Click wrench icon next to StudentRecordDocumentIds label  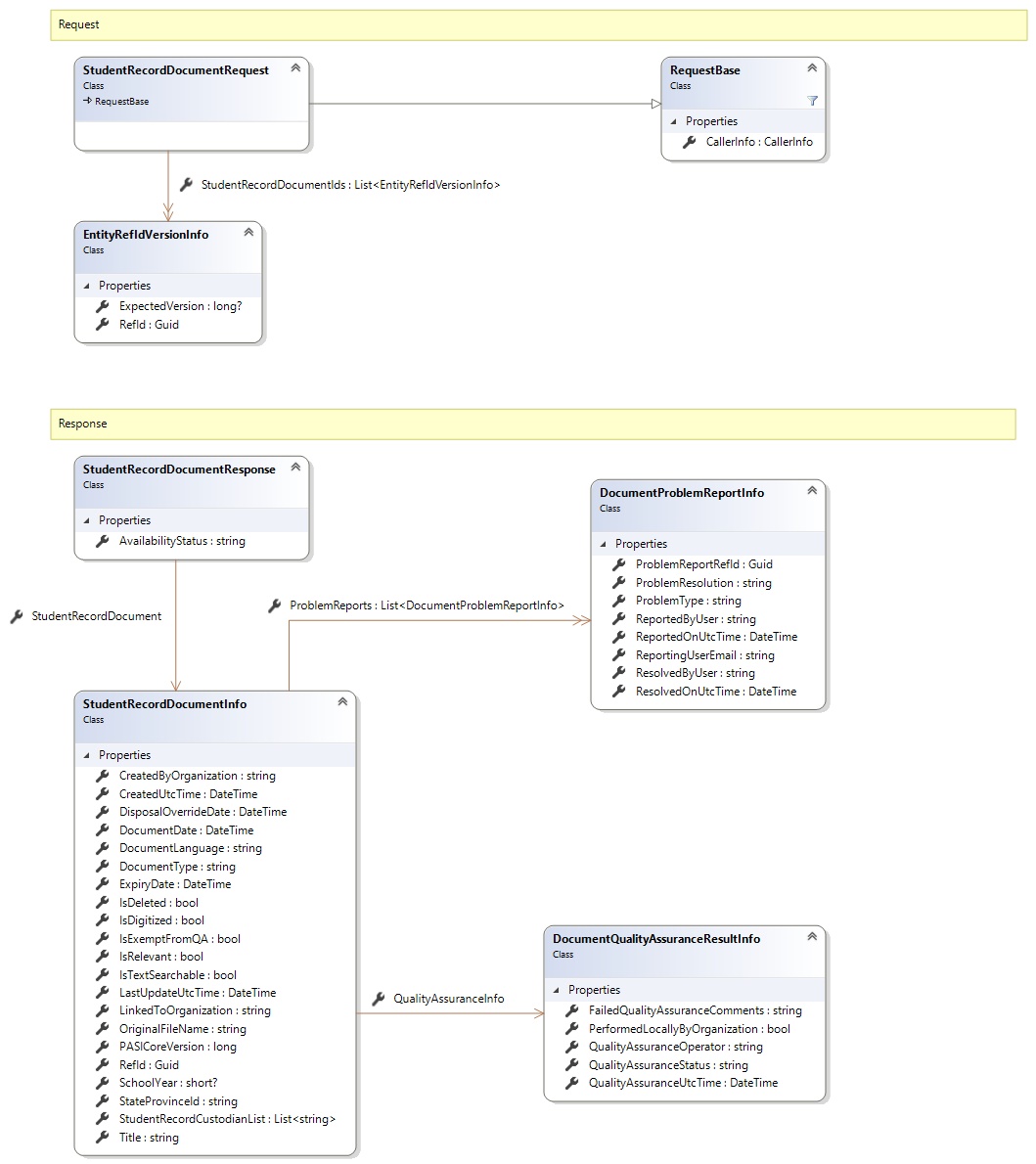click(186, 184)
